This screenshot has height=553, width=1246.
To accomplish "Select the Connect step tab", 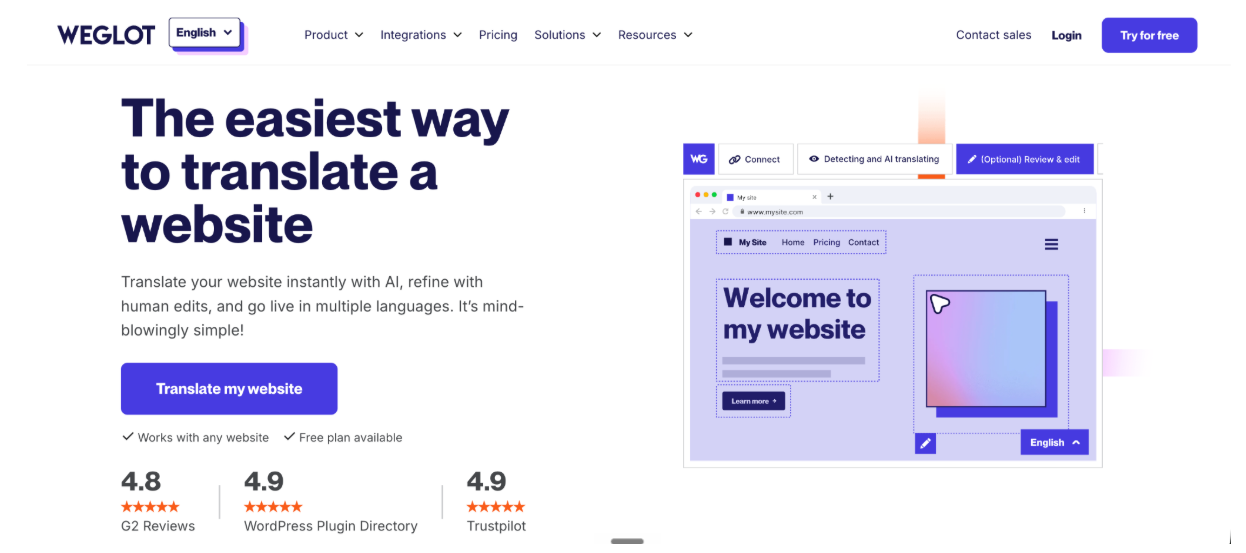I will tap(755, 159).
